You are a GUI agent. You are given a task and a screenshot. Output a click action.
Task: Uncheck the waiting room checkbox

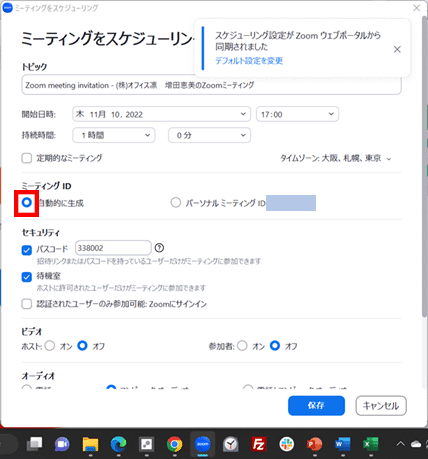click(x=27, y=277)
